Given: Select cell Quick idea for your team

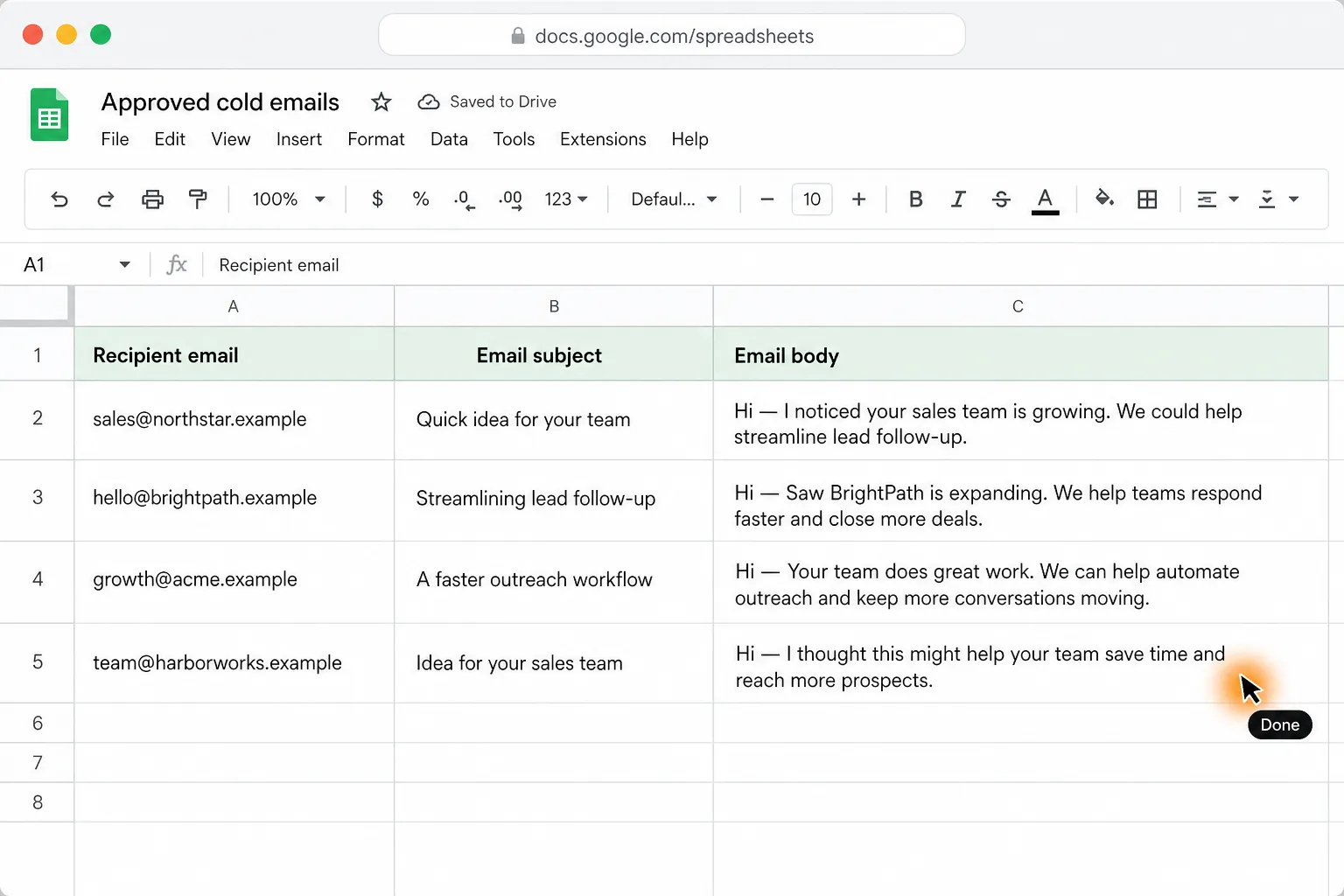Looking at the screenshot, I should 554,420.
